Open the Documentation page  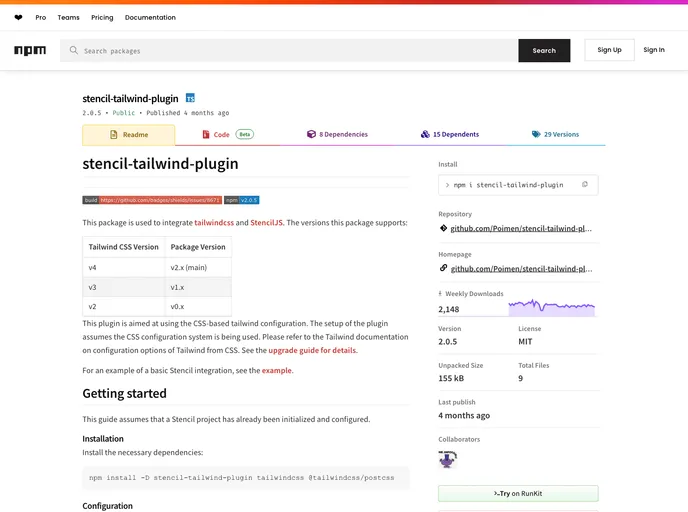point(150,18)
